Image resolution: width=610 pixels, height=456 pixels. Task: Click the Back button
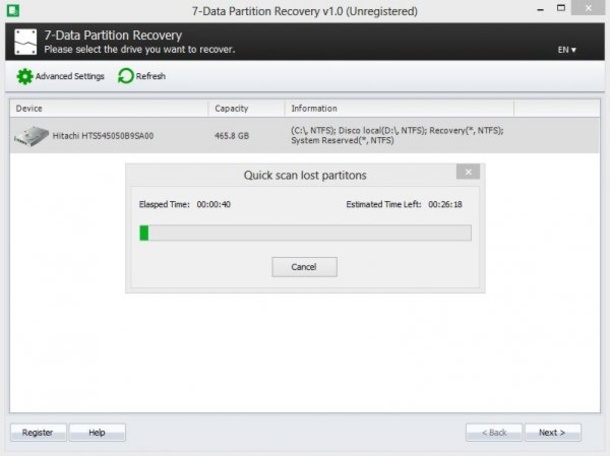point(494,432)
